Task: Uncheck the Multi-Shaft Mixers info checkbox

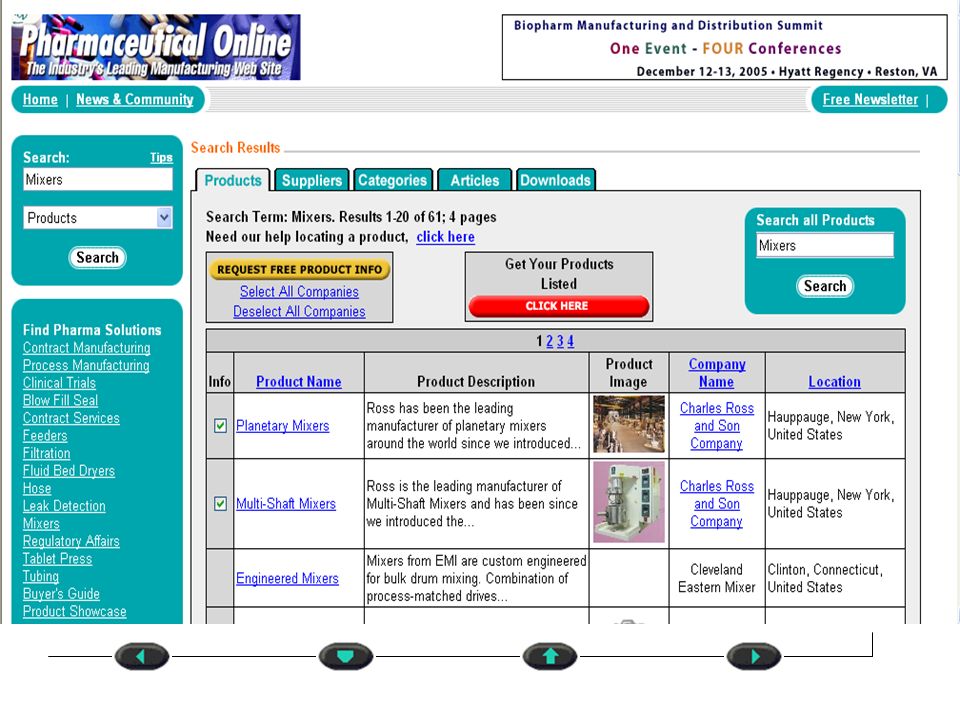Action: 220,503
